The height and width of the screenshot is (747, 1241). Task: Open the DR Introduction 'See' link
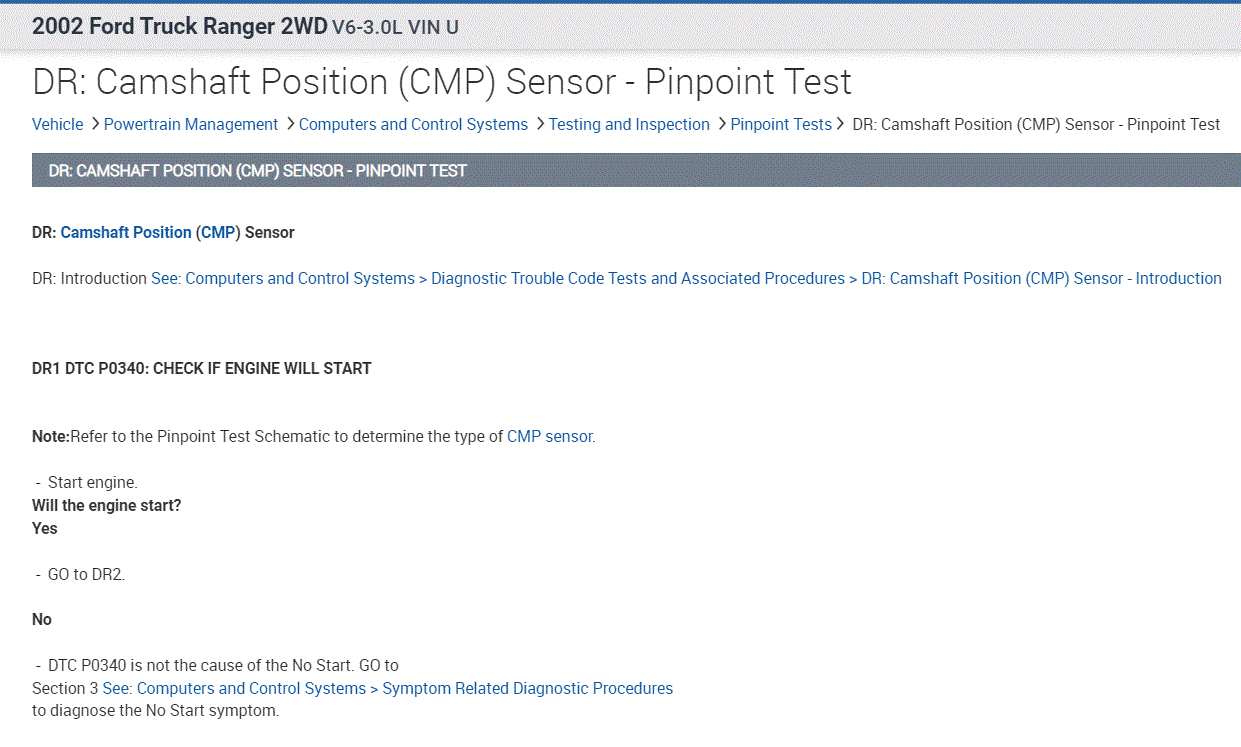pos(686,279)
